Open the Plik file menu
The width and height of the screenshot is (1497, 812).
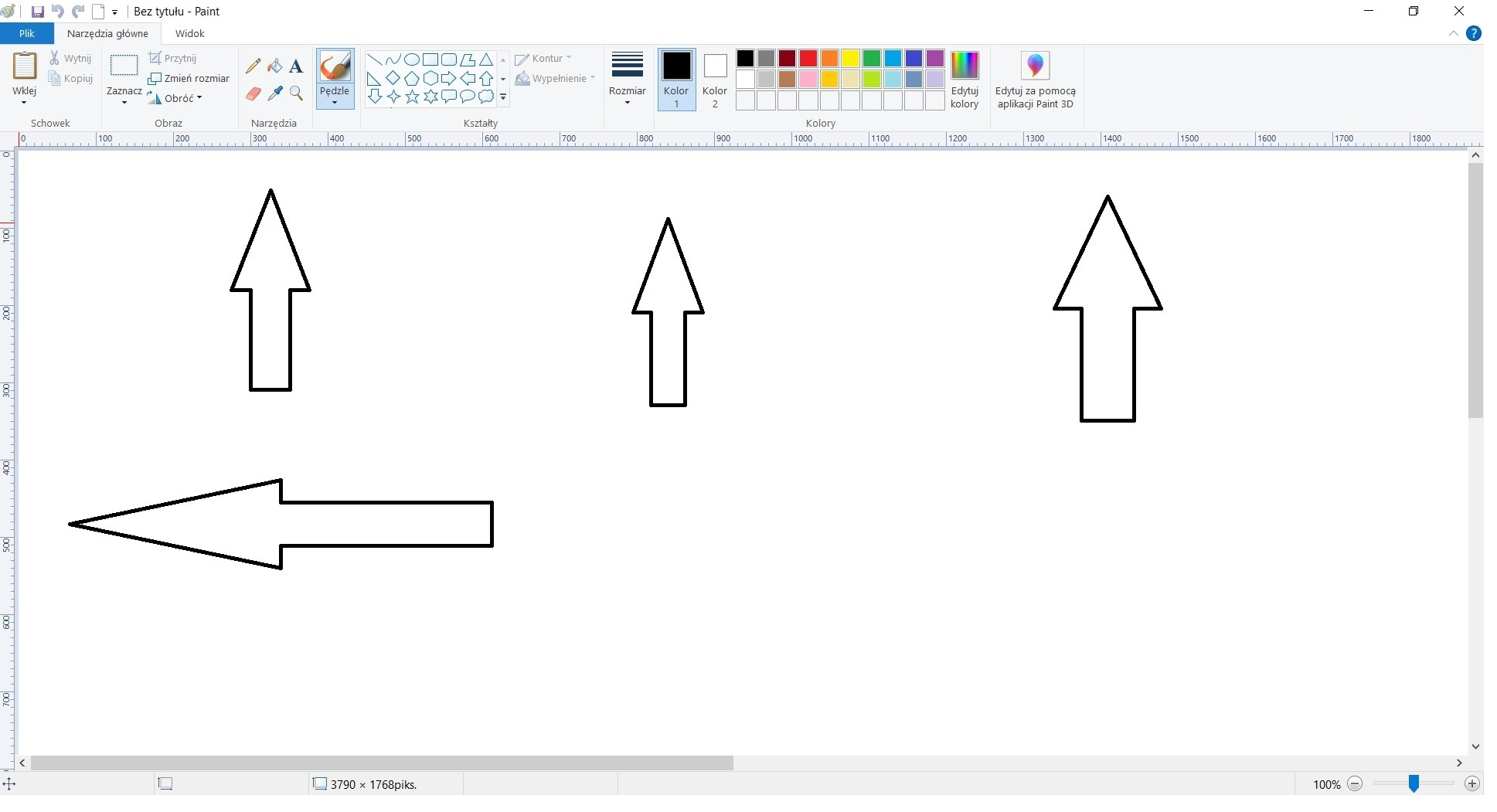[27, 33]
